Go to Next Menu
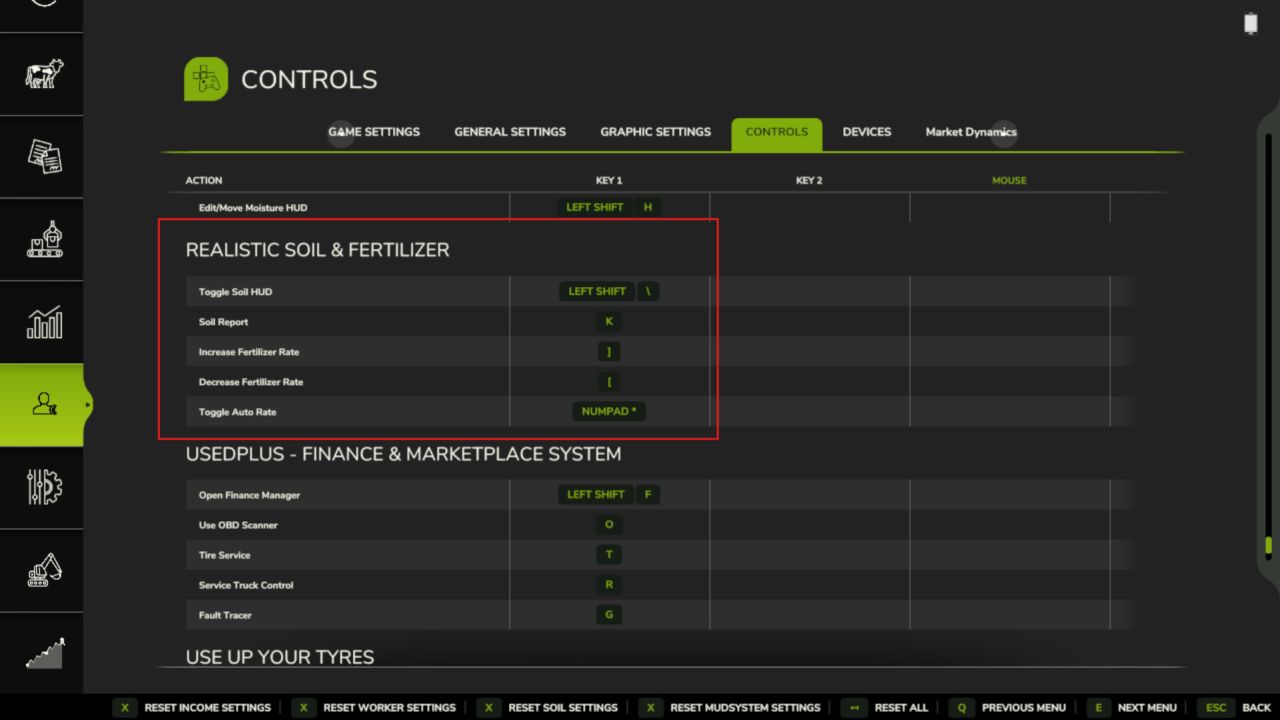The height and width of the screenshot is (720, 1280). coord(1133,707)
